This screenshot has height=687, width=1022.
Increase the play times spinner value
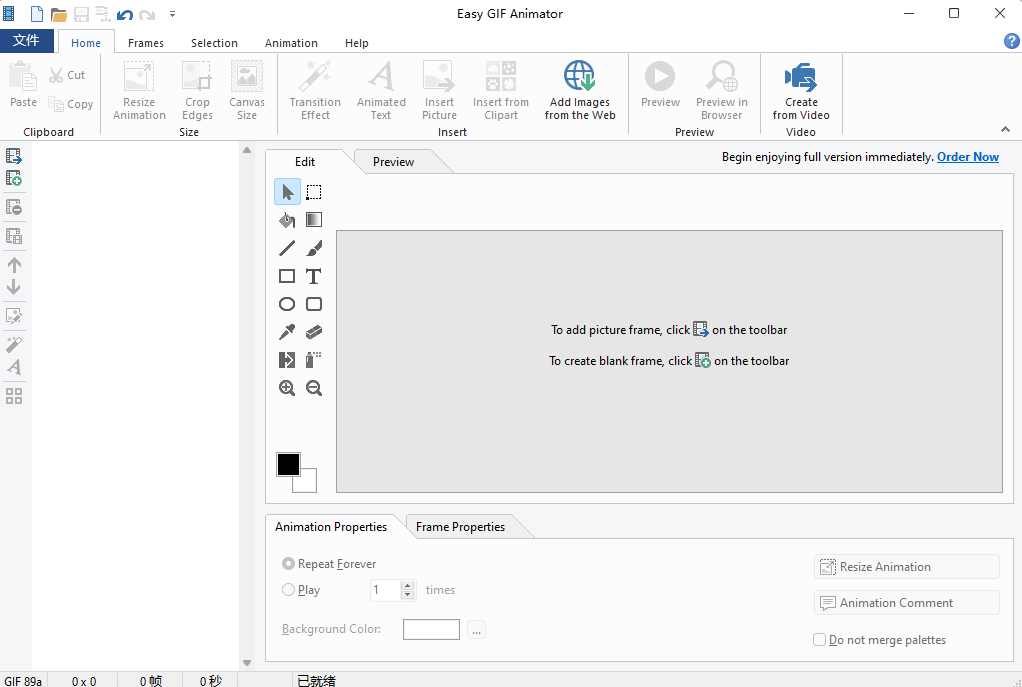[x=407, y=585]
